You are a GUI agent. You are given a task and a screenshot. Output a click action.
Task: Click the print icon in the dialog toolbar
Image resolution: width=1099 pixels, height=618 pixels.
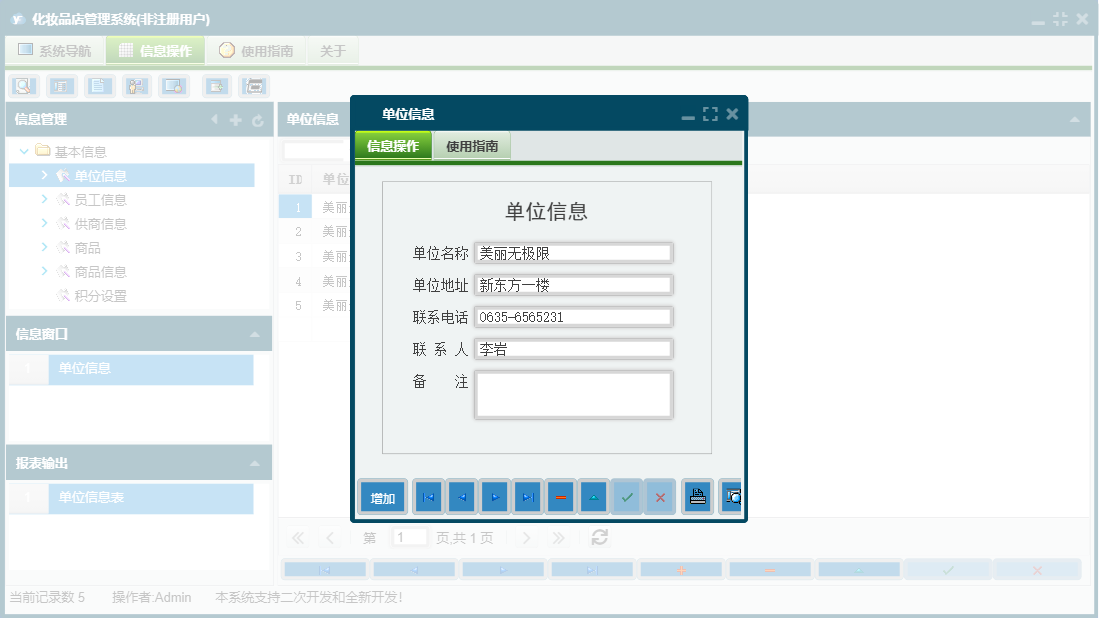point(697,496)
